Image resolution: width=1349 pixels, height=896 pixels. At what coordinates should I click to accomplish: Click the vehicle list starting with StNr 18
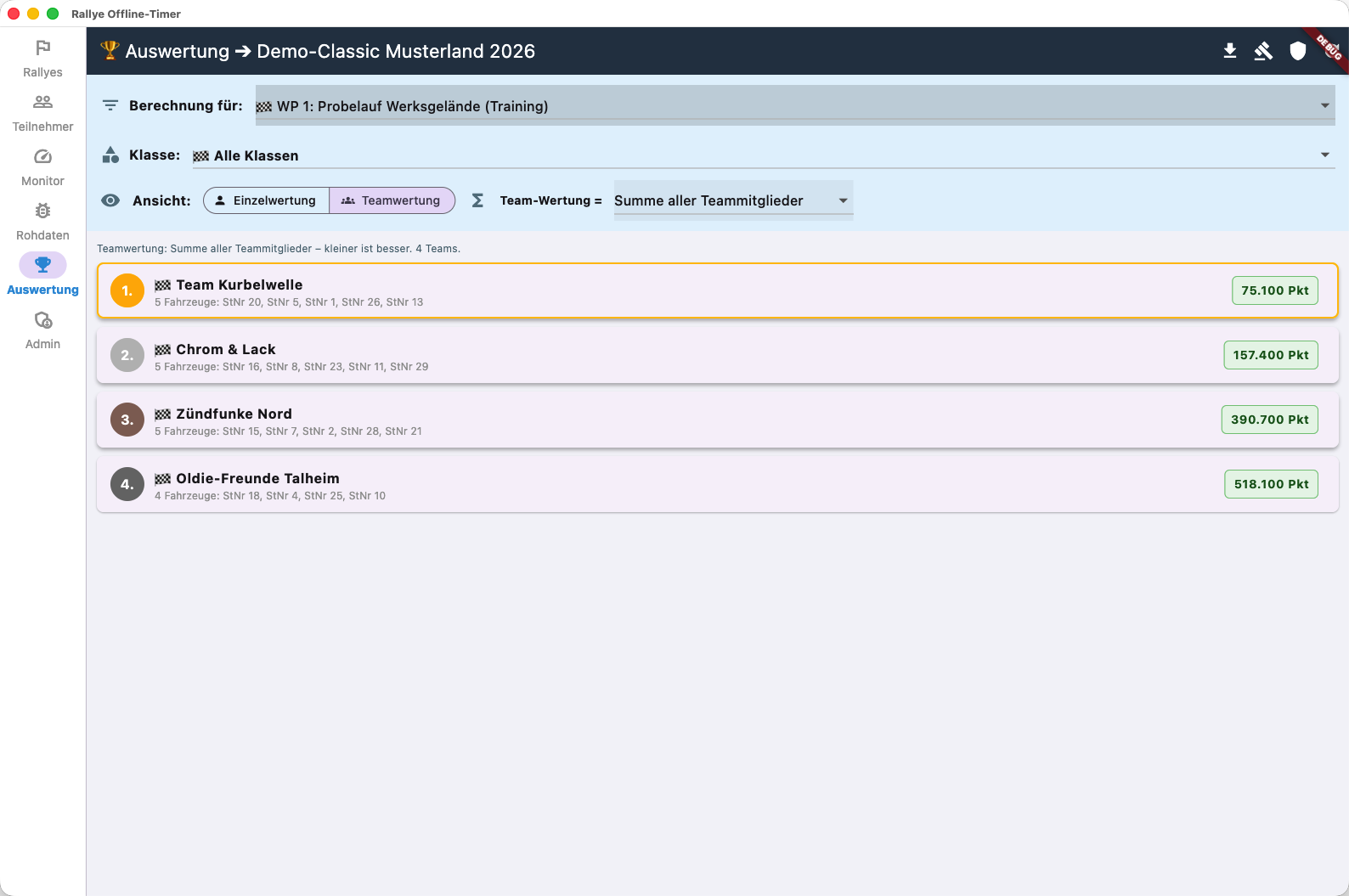coord(270,496)
